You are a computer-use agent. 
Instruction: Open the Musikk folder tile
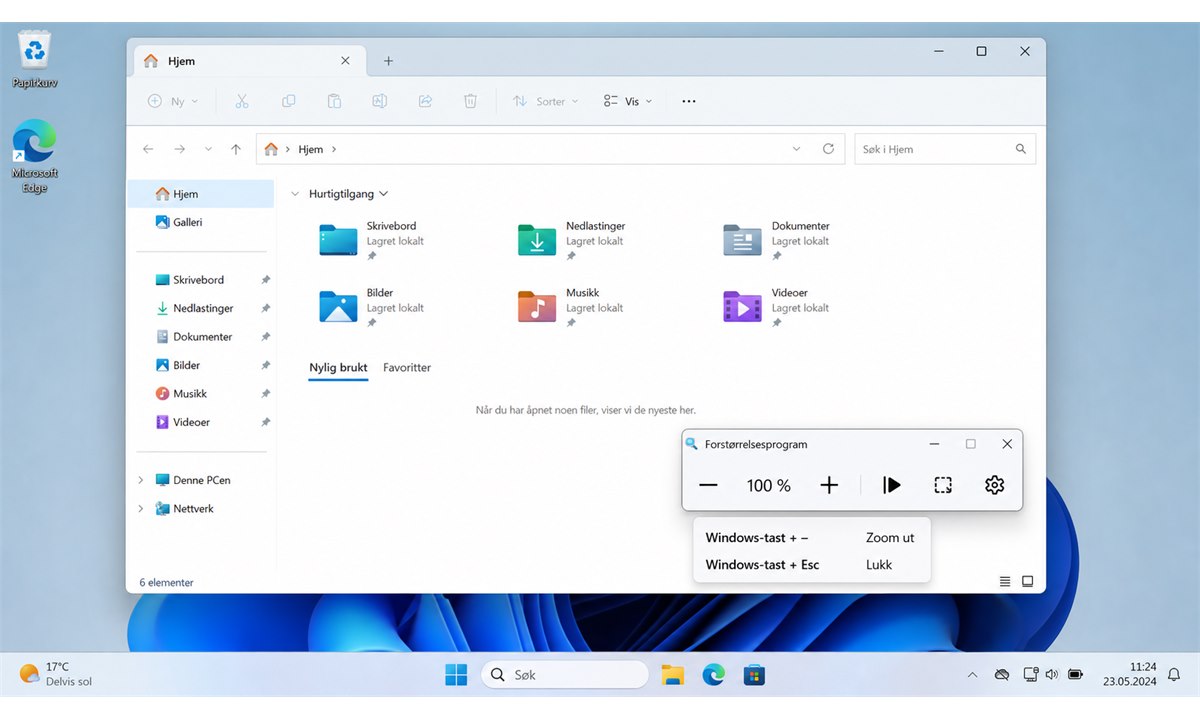point(572,307)
